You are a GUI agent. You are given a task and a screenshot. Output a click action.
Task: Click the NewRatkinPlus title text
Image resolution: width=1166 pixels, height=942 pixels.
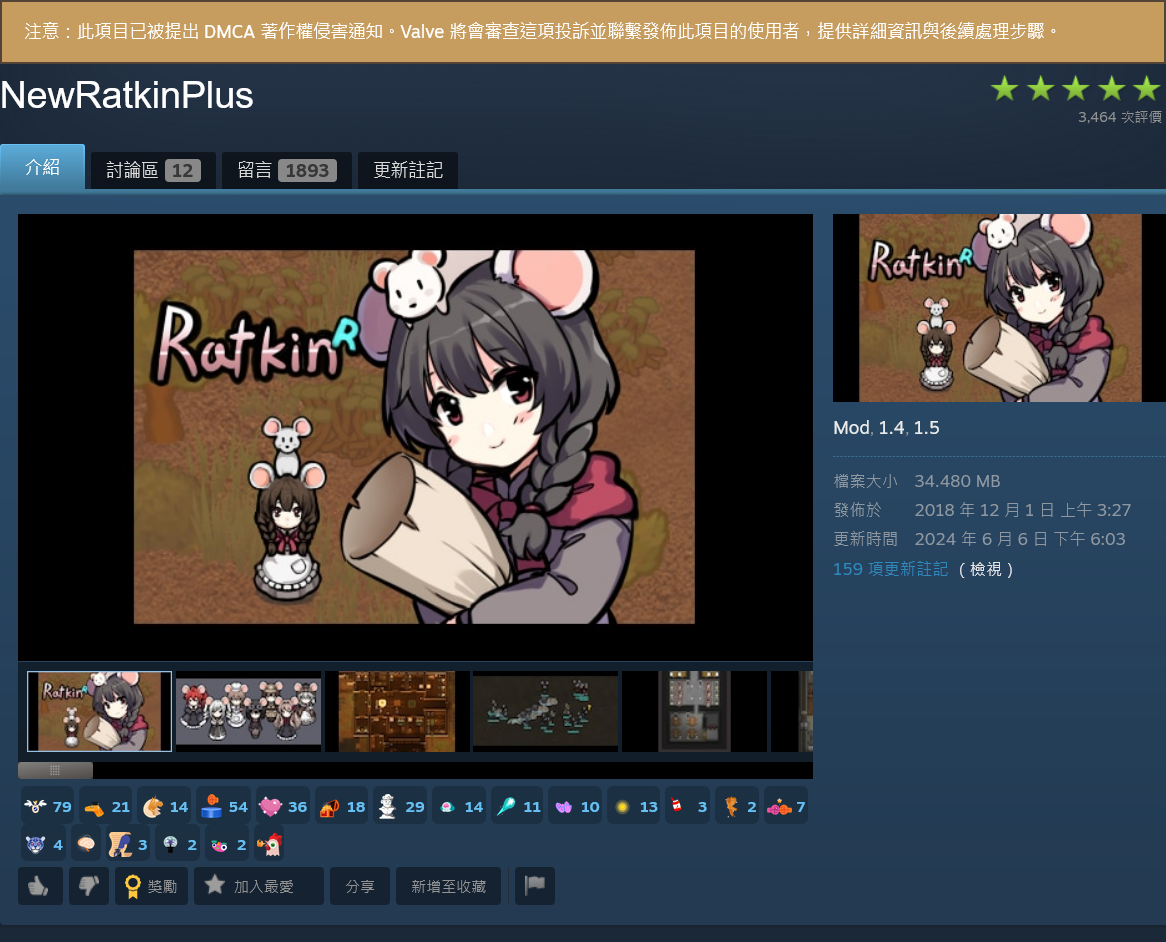tap(126, 95)
